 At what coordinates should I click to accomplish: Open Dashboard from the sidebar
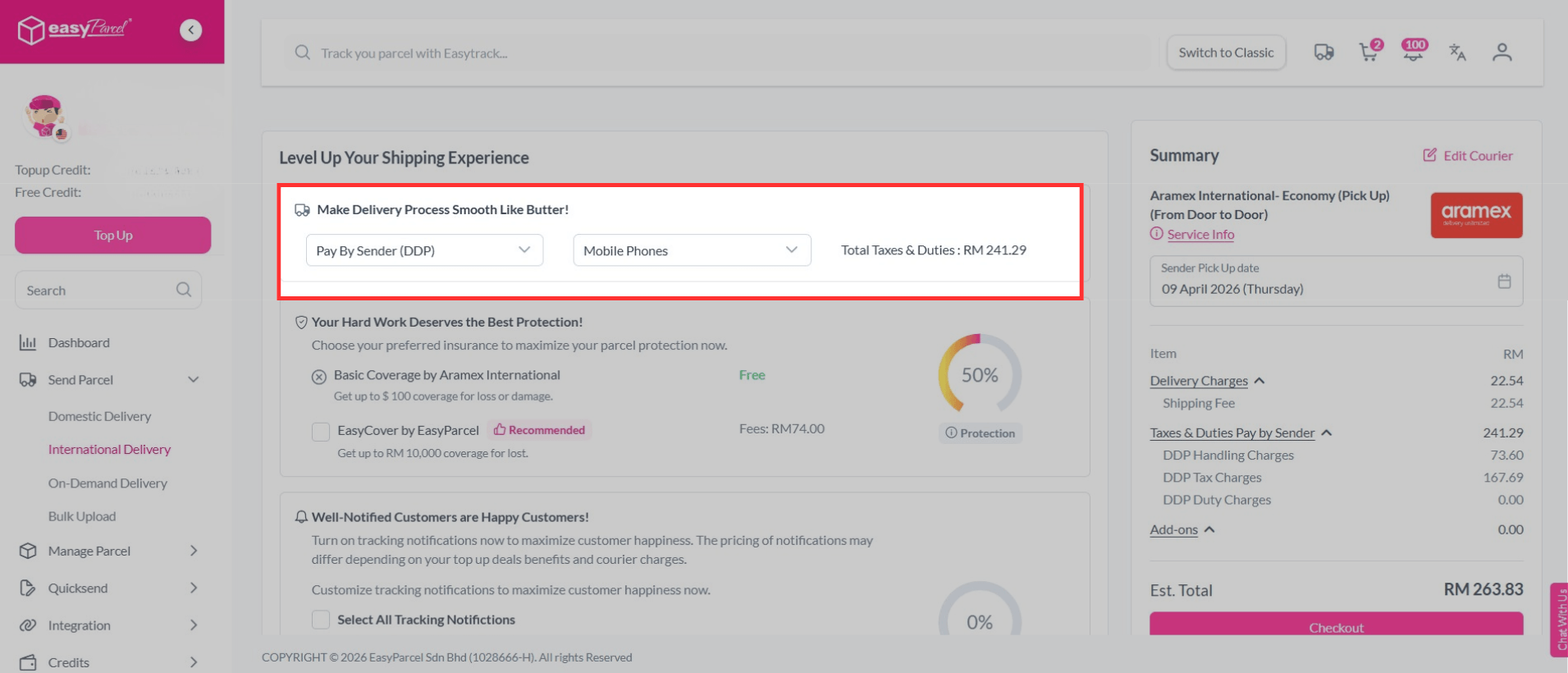coord(79,343)
